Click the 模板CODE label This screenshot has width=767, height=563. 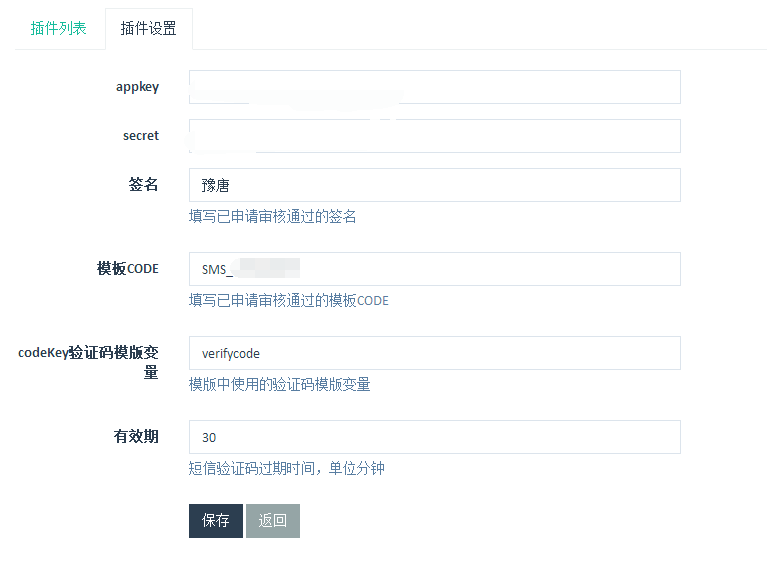click(127, 269)
